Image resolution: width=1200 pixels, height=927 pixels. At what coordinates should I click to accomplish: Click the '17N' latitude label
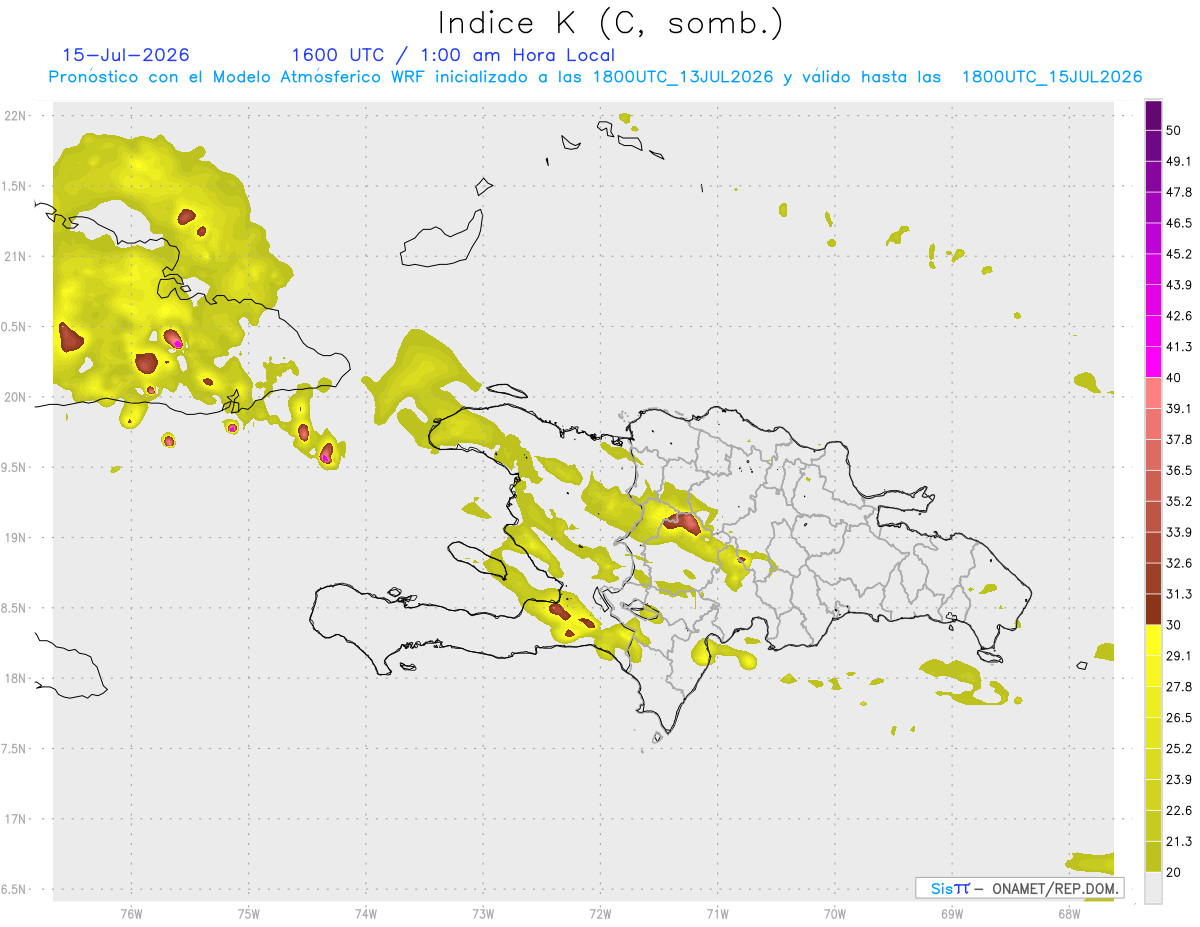click(15, 819)
